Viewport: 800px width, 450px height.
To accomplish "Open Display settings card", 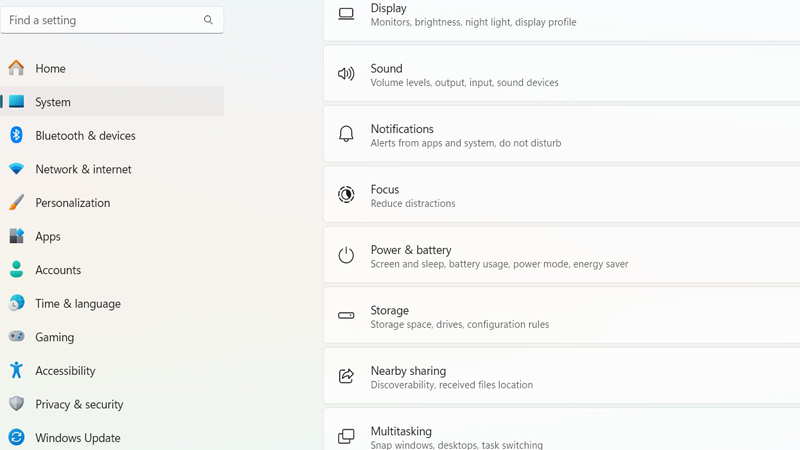I will [x=562, y=20].
